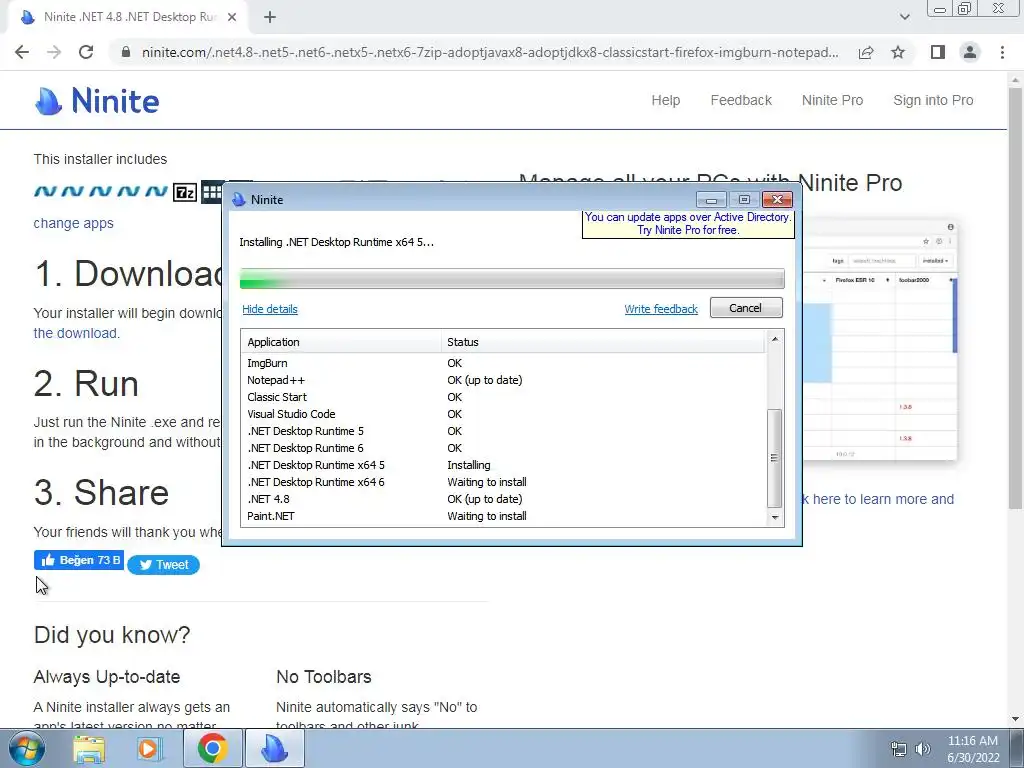Open Chrome tab search dropdown
Image resolution: width=1024 pixels, height=768 pixels.
[x=904, y=17]
